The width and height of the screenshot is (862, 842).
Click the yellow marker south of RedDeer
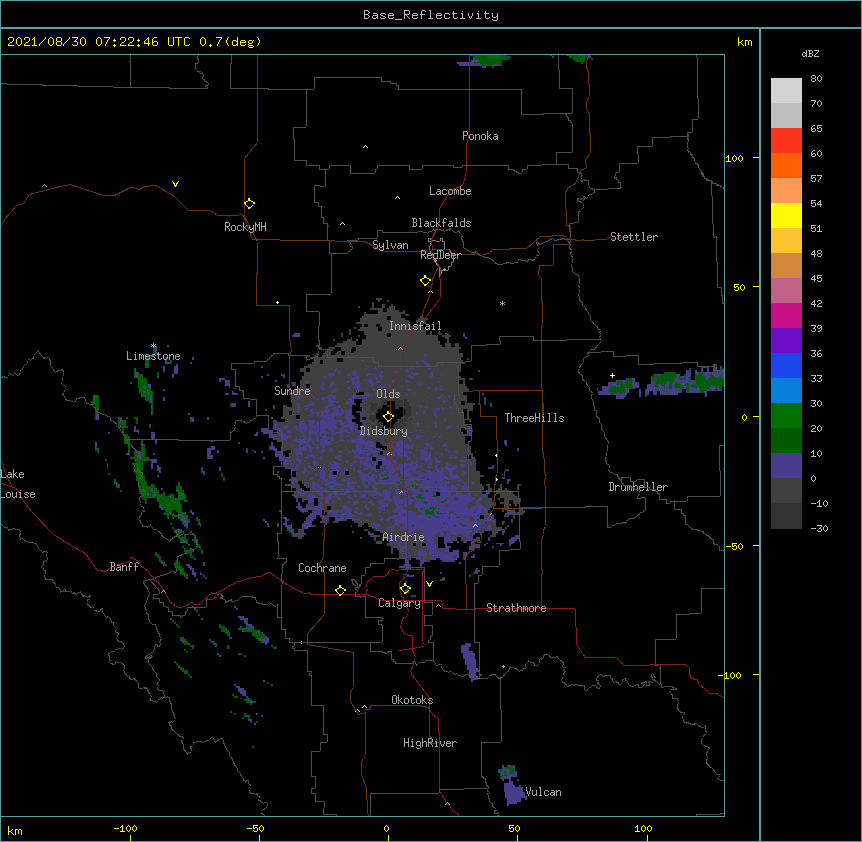point(426,281)
